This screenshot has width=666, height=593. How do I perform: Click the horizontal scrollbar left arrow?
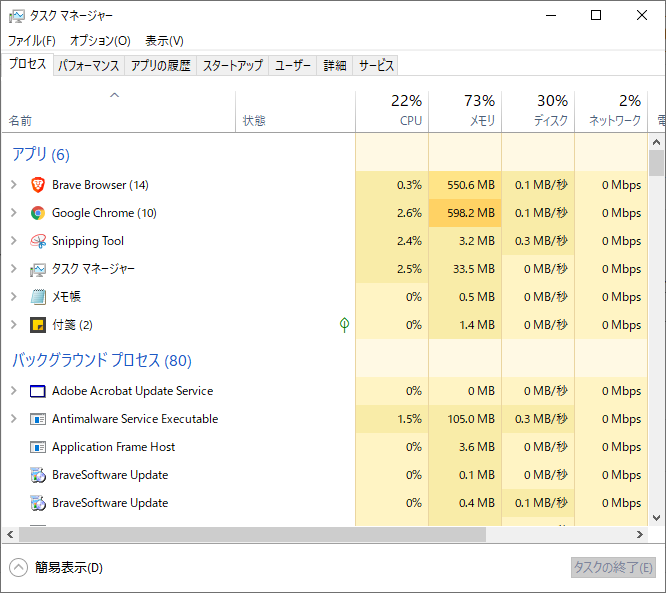[10, 535]
